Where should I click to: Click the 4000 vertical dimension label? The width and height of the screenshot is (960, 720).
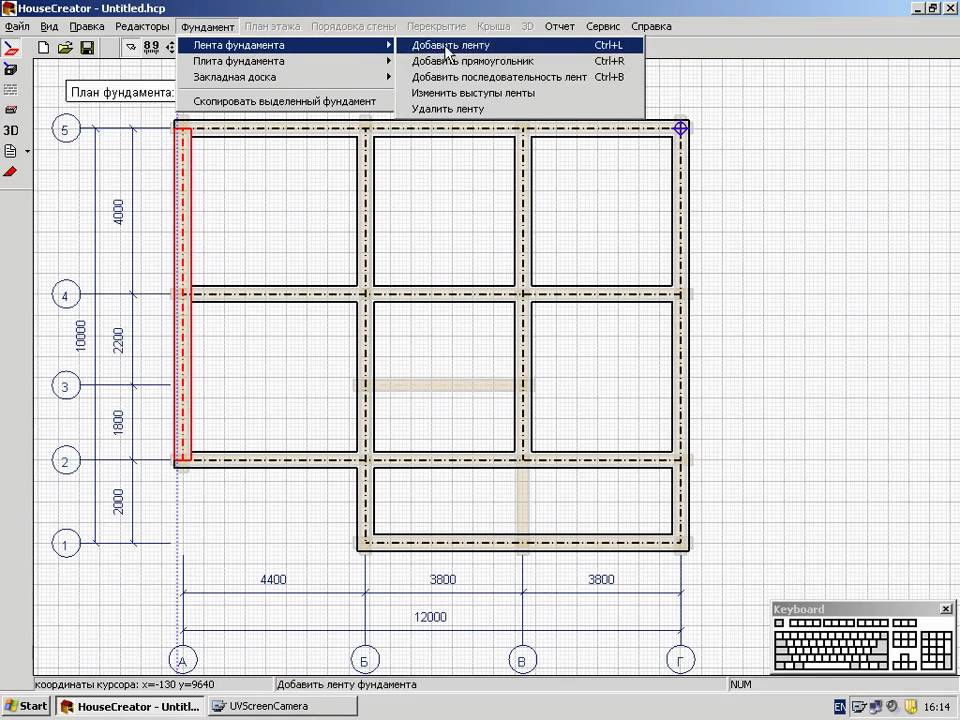pos(118,212)
